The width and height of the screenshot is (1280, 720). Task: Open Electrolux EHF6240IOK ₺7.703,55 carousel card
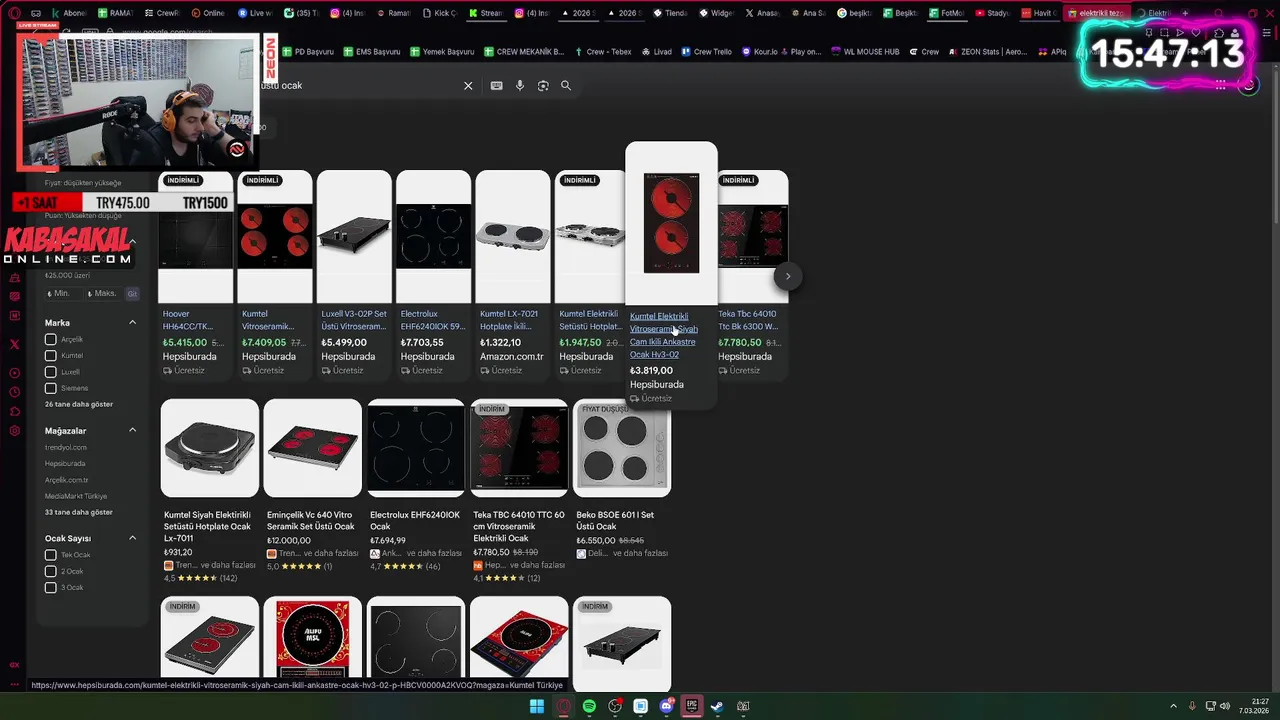pyautogui.click(x=433, y=275)
